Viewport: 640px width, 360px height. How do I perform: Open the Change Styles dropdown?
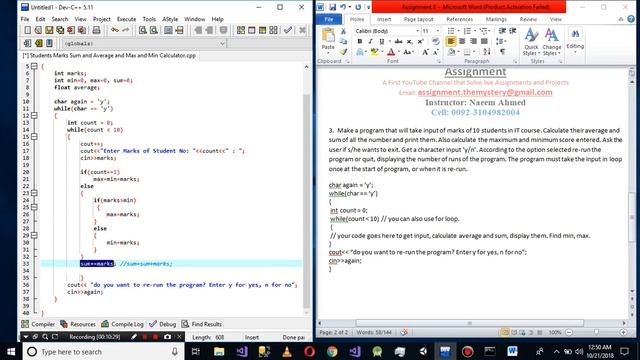[x=551, y=42]
